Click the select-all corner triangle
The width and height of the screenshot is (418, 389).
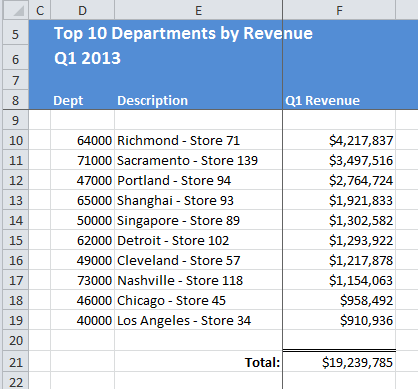pyautogui.click(x=16, y=10)
